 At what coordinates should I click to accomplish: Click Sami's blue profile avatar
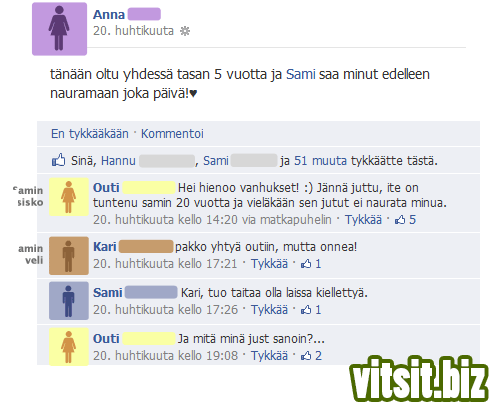[x=69, y=301]
